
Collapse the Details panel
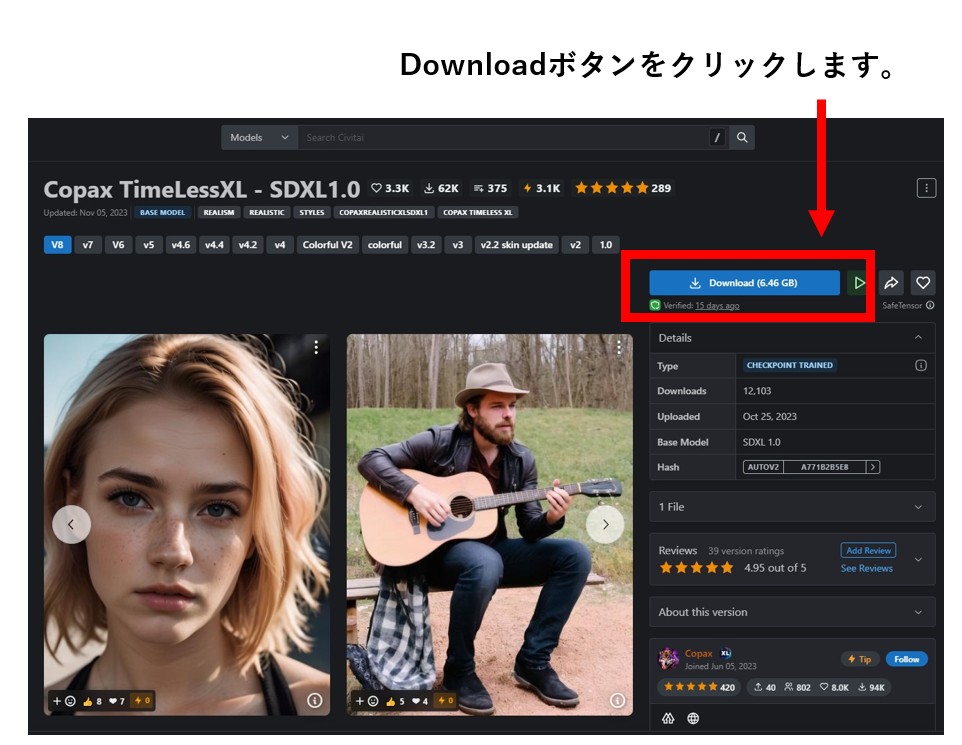click(x=918, y=338)
